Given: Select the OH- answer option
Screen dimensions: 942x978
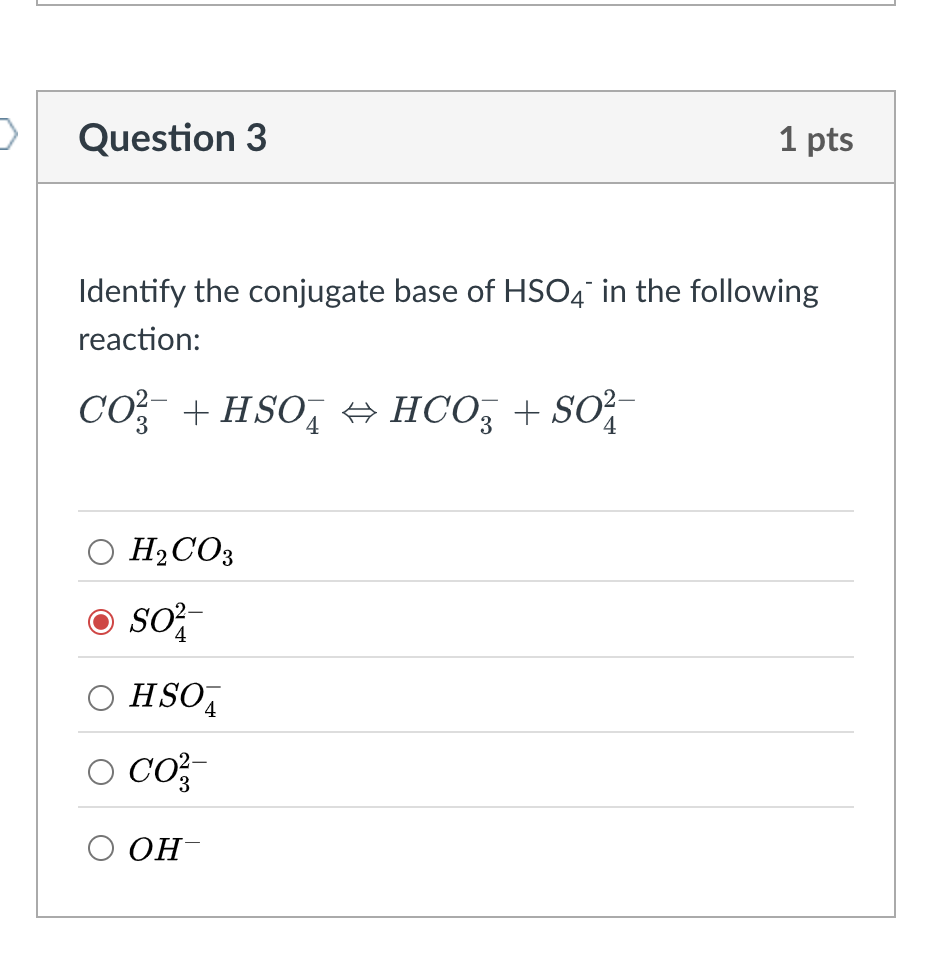Looking at the screenshot, I should click(164, 848).
